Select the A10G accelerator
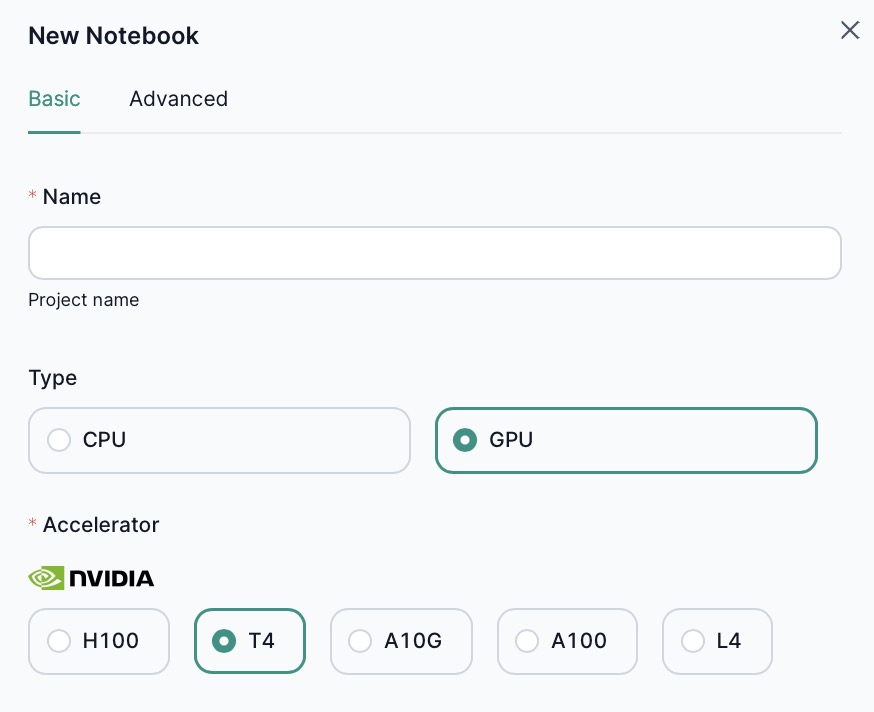874x712 pixels. 360,641
